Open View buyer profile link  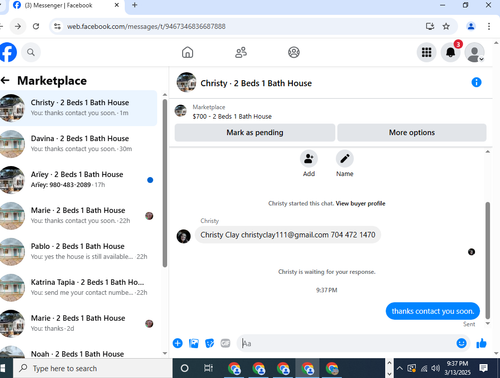(x=360, y=203)
